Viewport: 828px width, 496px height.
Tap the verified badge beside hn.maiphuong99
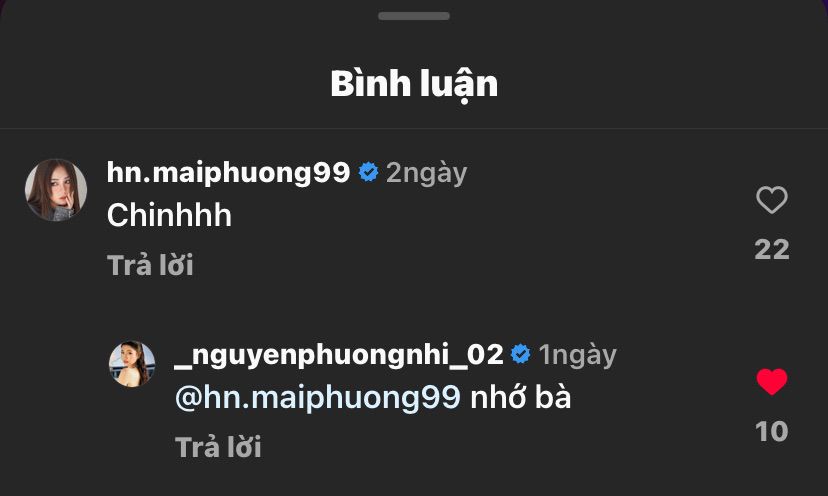(x=369, y=172)
